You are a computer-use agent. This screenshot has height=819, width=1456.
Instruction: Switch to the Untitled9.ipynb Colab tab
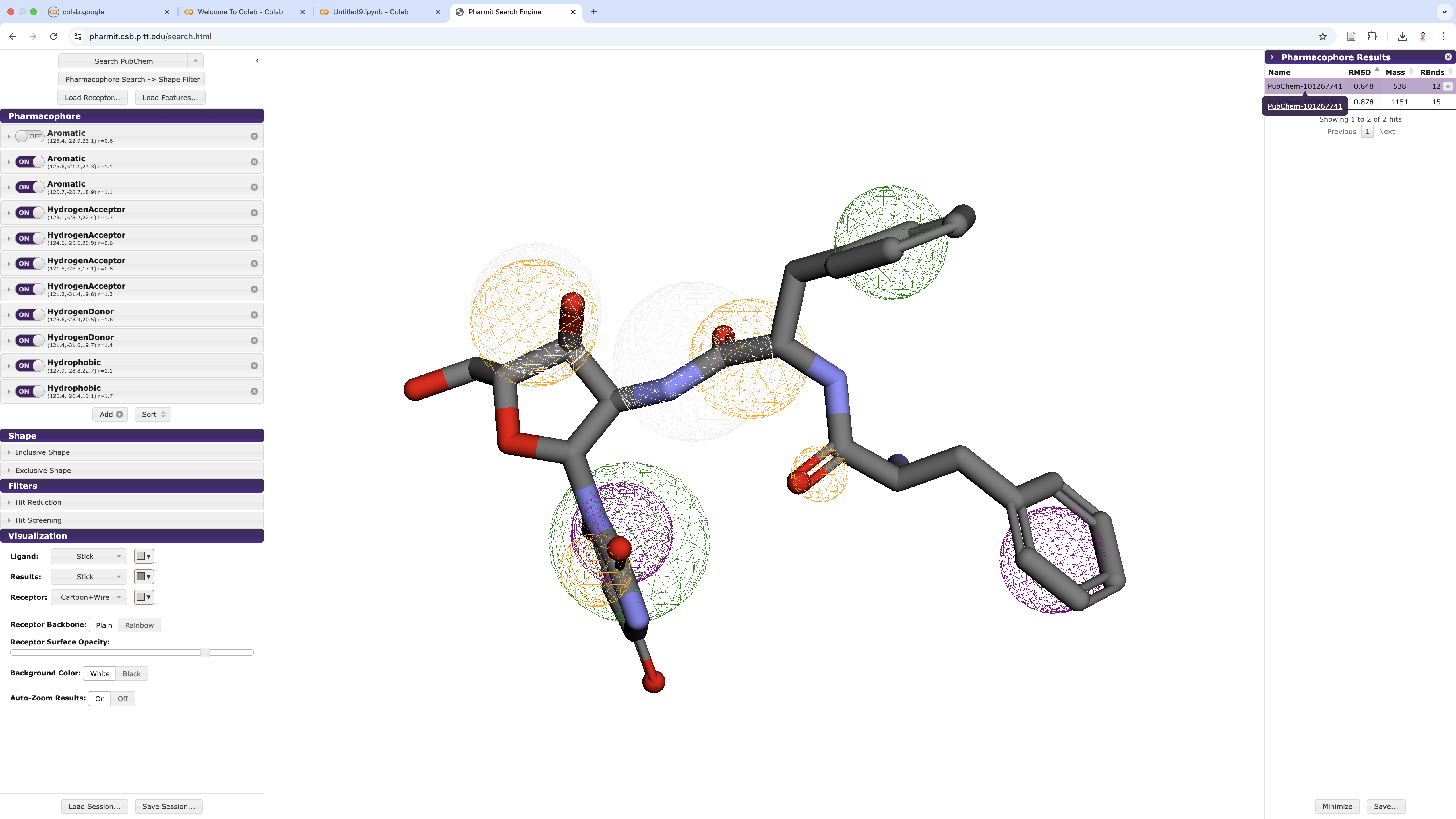(x=371, y=12)
